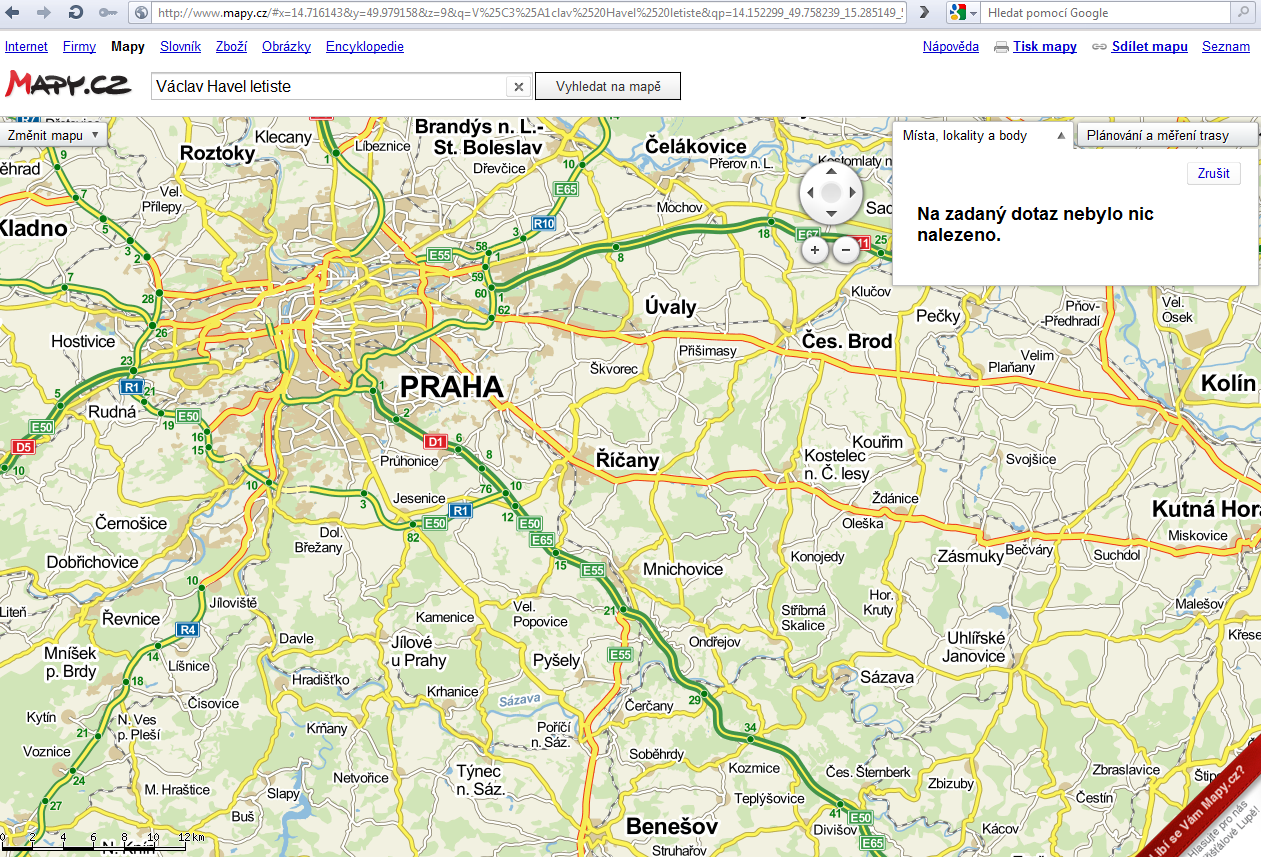The image size is (1261, 857).
Task: Click the Kladno town label
Action: point(34,228)
